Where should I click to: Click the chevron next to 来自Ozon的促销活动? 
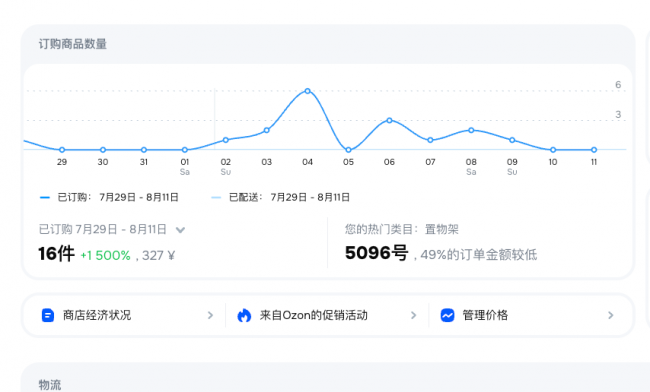(x=413, y=315)
